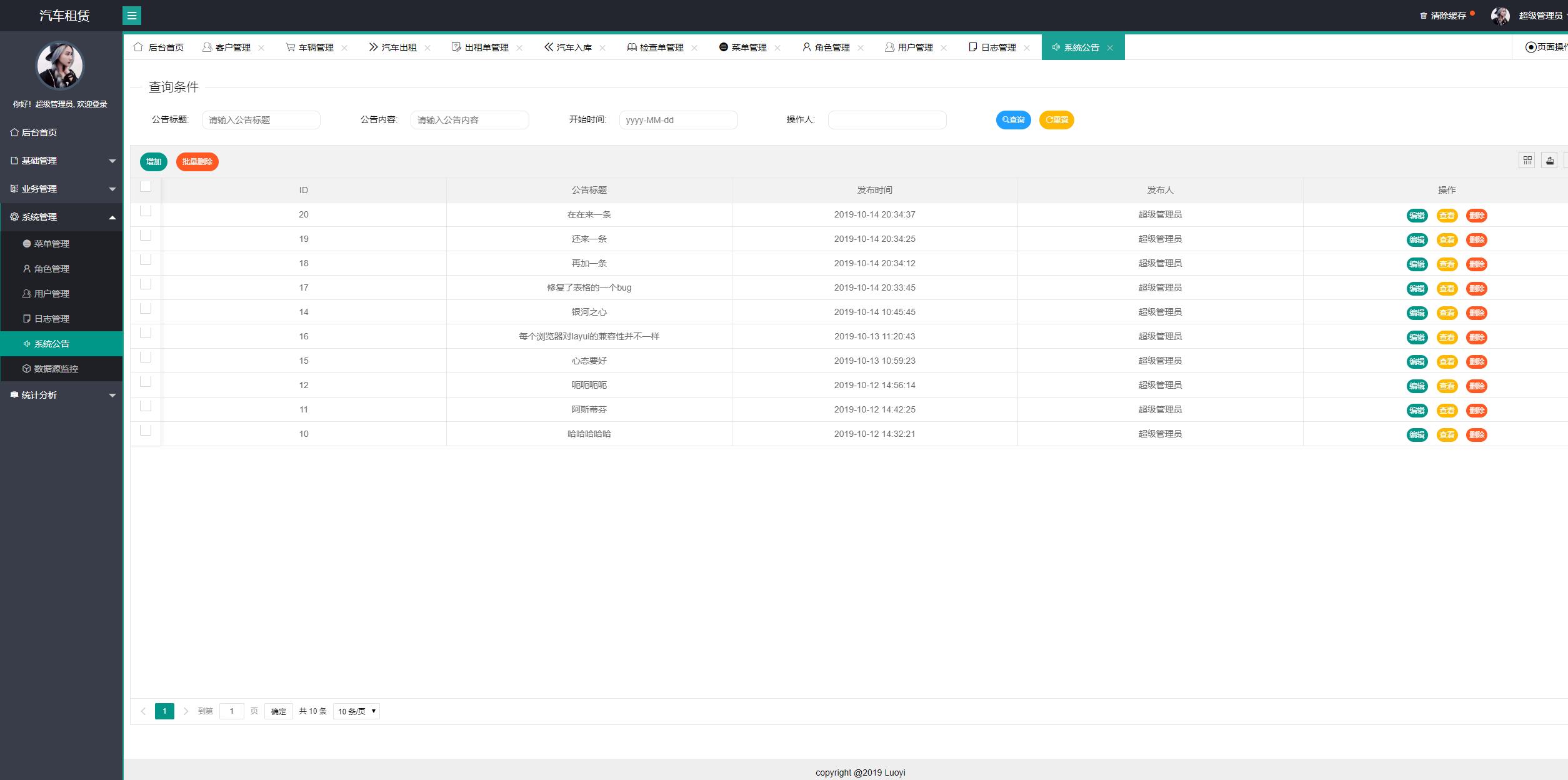Click the red 批量删除 button

(x=197, y=162)
